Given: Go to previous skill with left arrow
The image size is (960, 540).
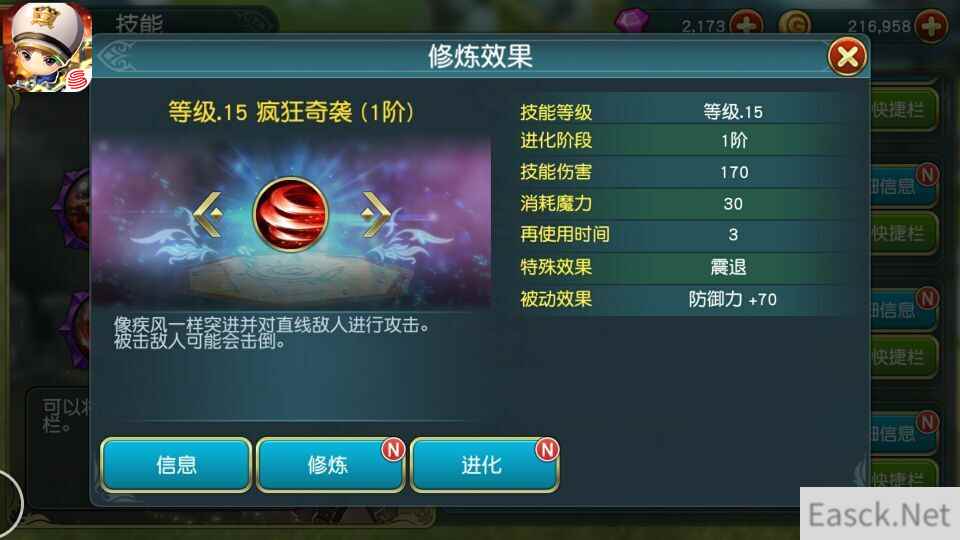Looking at the screenshot, I should (x=208, y=214).
